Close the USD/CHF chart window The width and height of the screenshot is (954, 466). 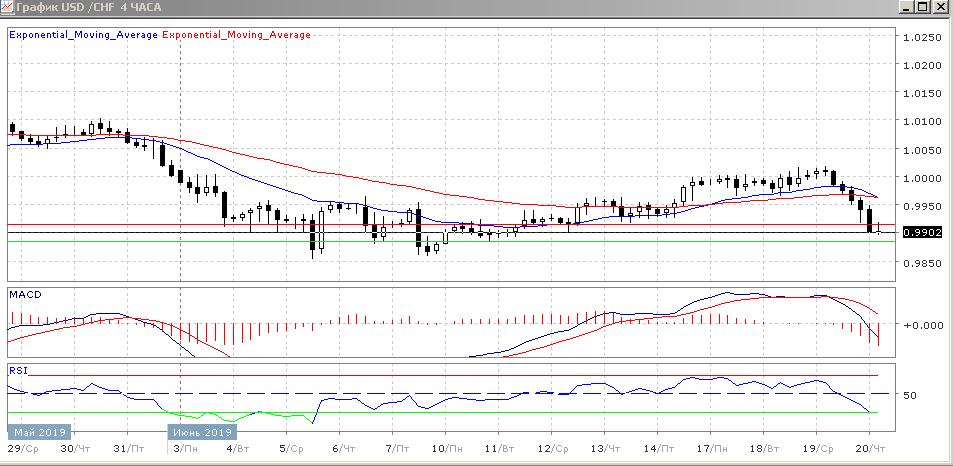click(x=941, y=7)
